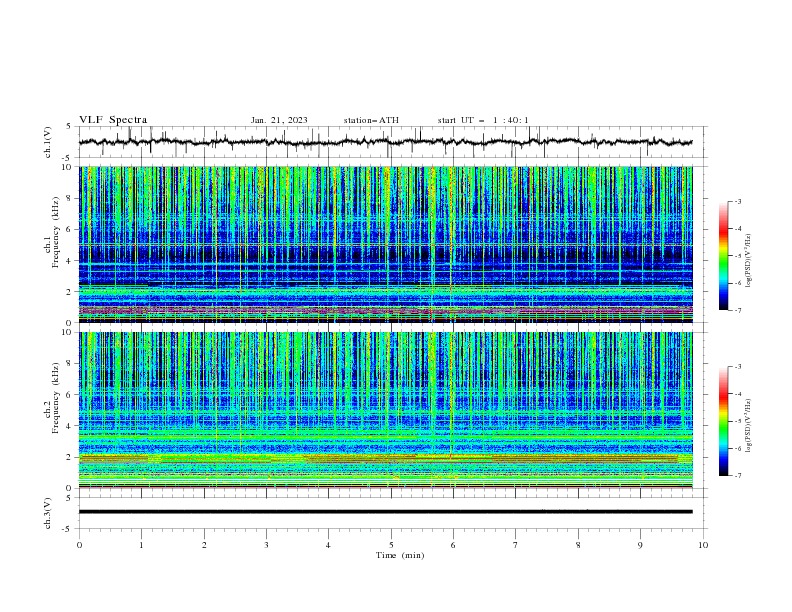The width and height of the screenshot is (792, 612).
Task: Click the ch.1 voltage waveform trace
Action: pos(385,142)
